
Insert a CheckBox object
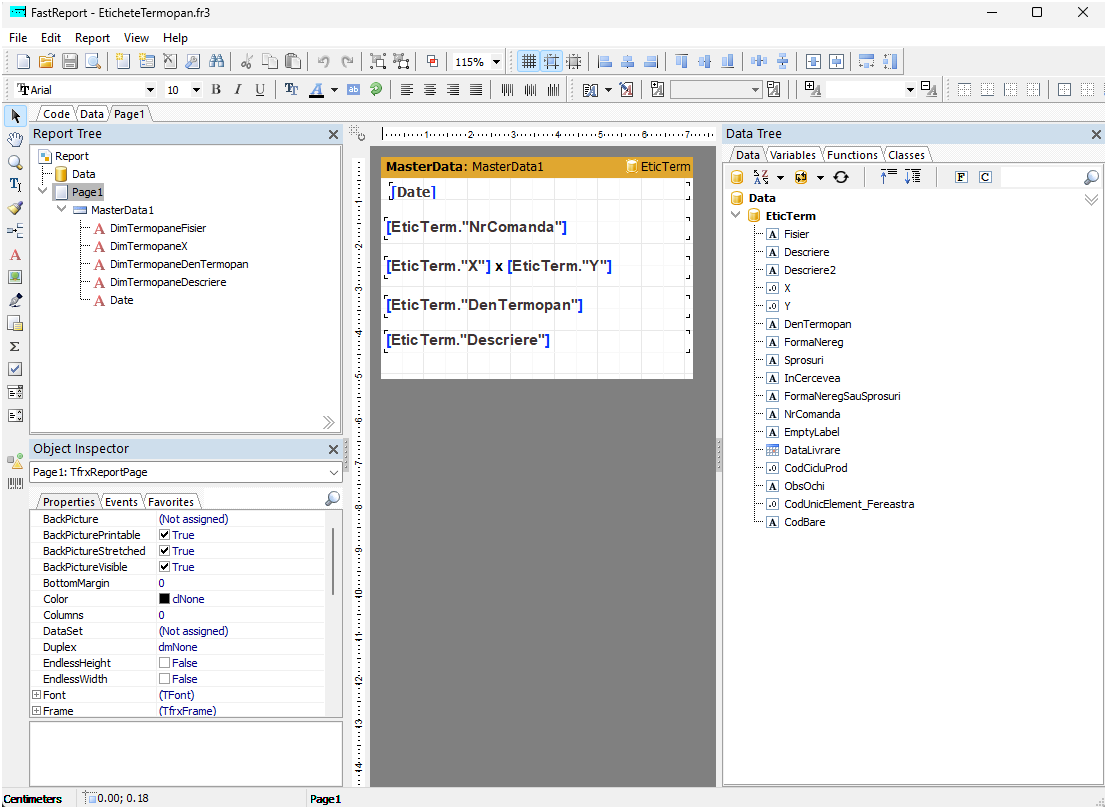[x=15, y=369]
